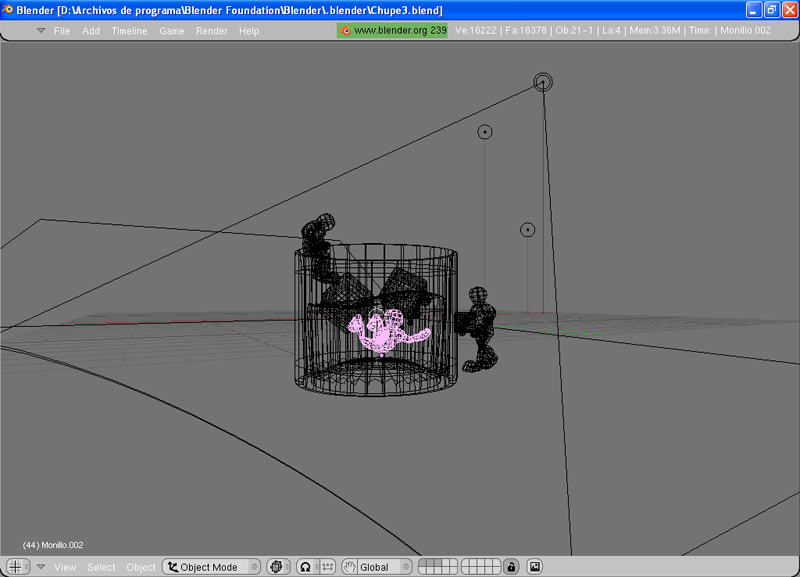Collapse the top header menus triangle

(x=41, y=31)
